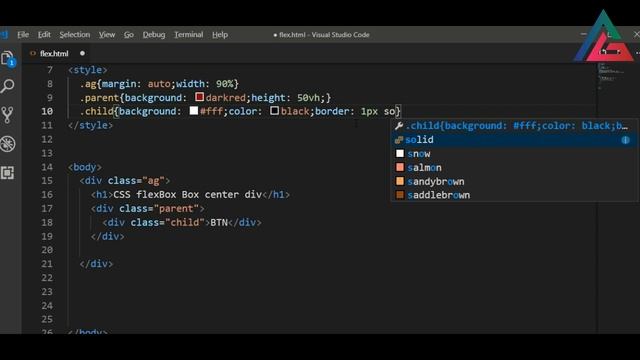Click the value icon next to solid
The image size is (640, 360).
pos(399,140)
